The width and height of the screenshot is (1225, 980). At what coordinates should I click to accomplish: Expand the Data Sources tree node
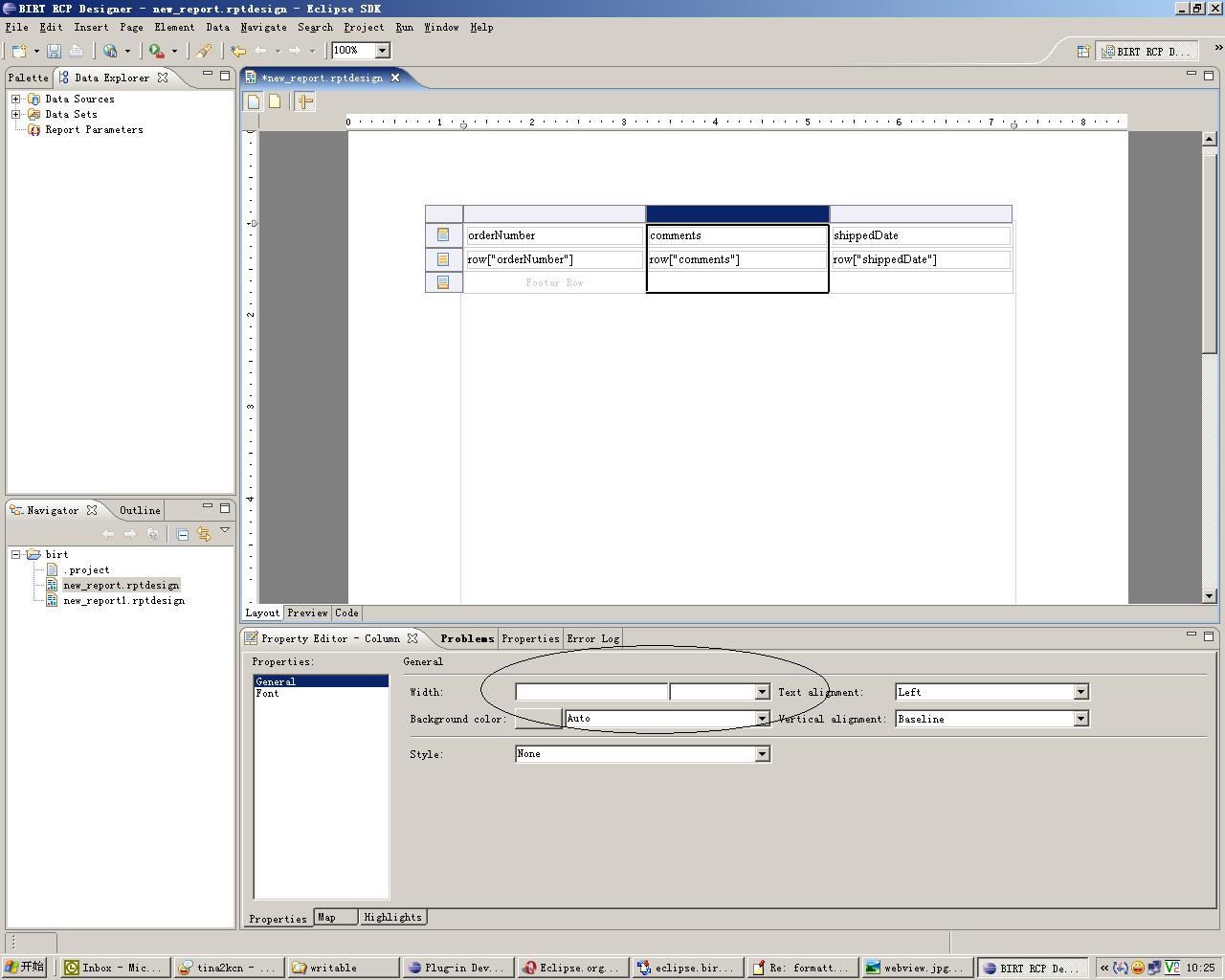pos(15,99)
